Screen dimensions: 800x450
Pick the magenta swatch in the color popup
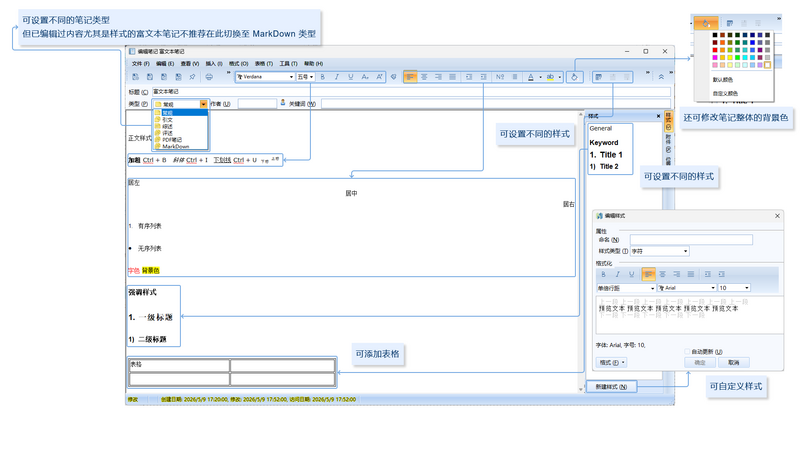(x=715, y=58)
